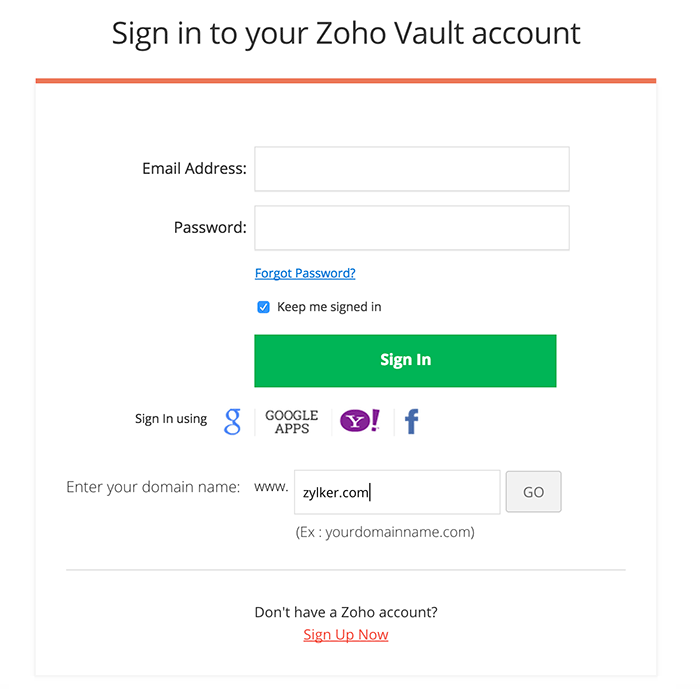Click the green Sign In button

[405, 360]
